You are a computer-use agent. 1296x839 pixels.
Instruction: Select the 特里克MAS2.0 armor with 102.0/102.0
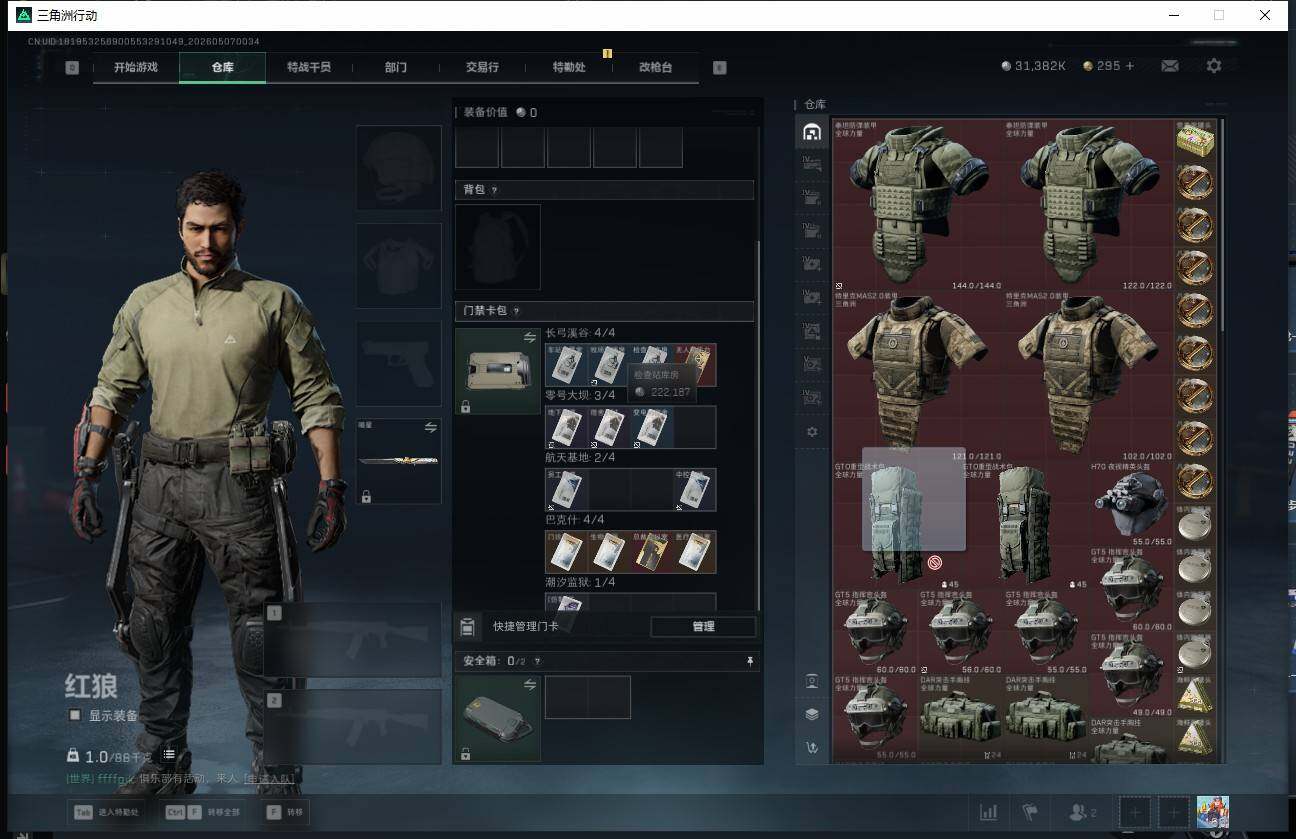click(x=1089, y=376)
